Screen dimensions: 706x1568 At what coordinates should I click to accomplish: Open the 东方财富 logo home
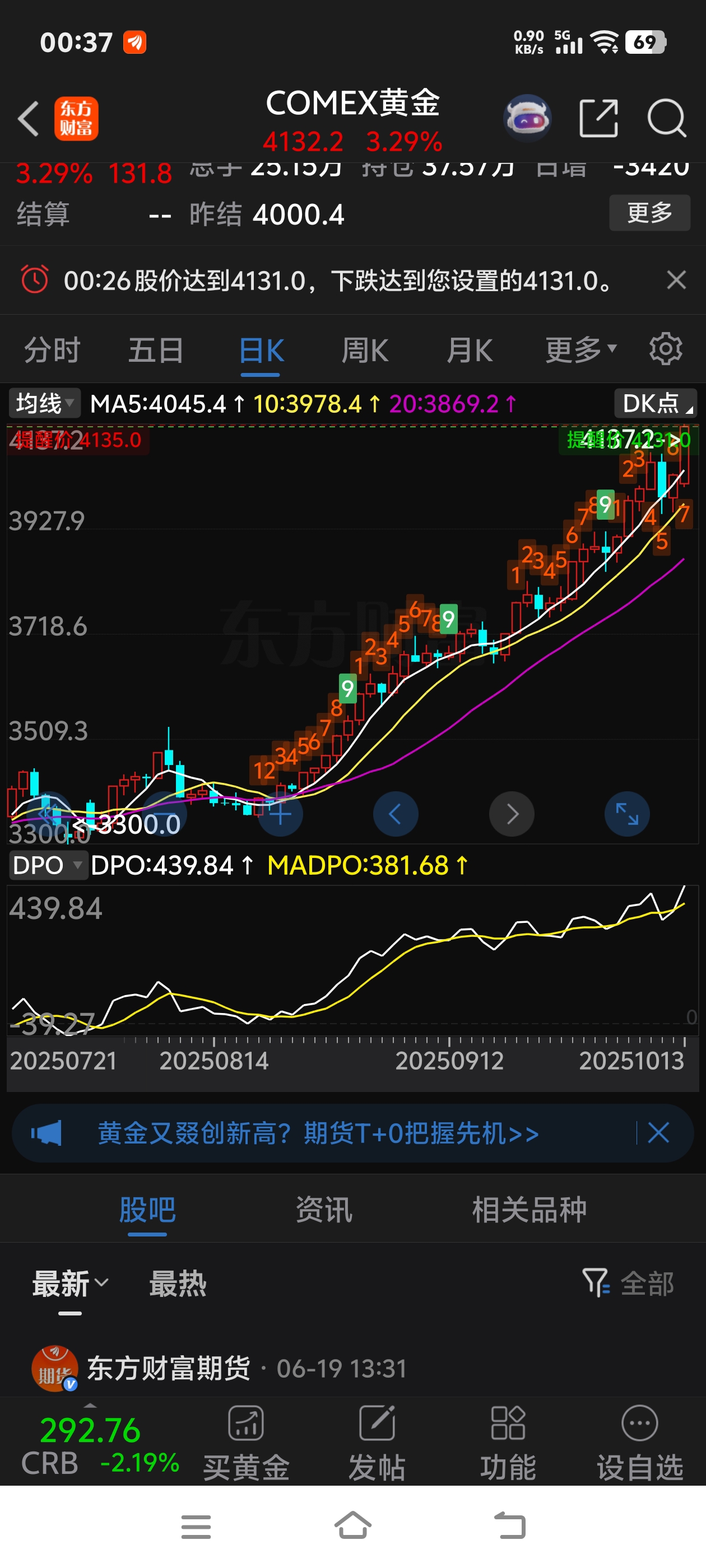(76, 119)
